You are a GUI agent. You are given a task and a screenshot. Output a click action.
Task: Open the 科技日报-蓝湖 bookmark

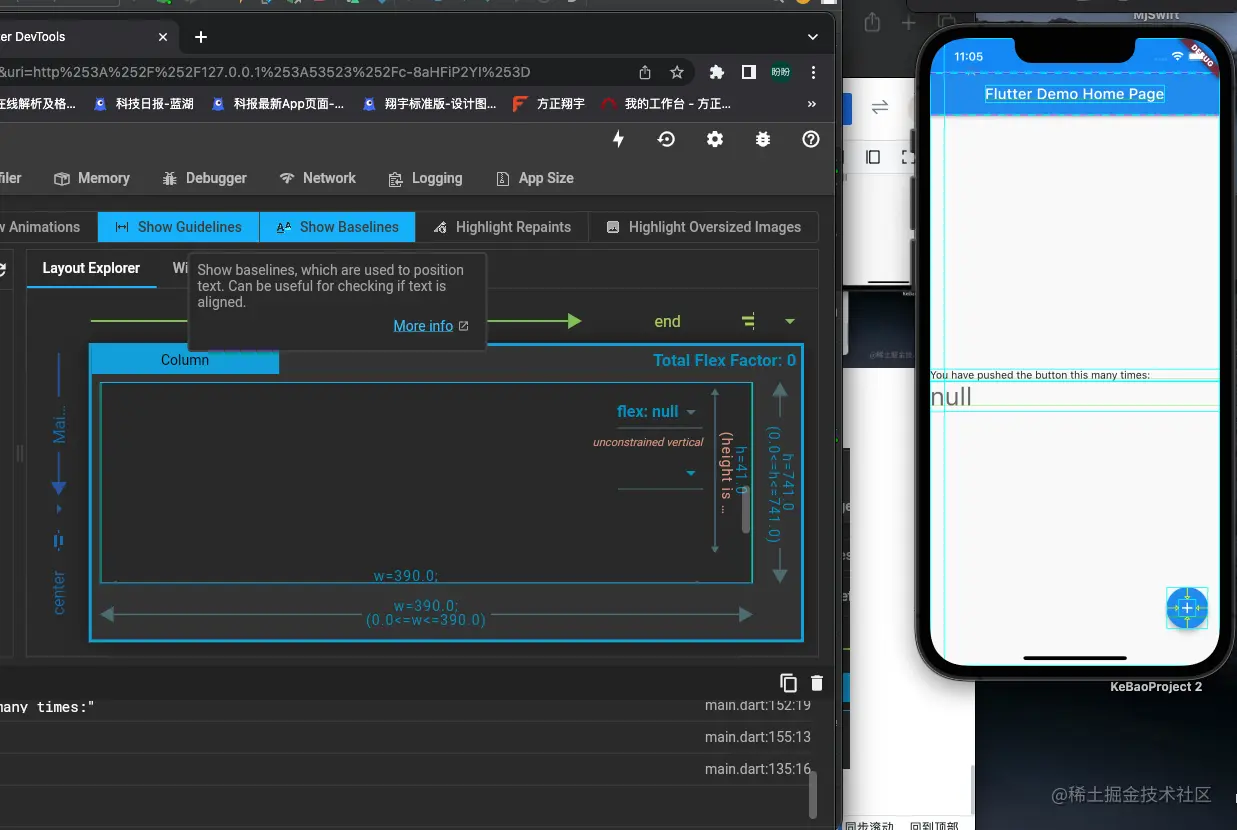(144, 104)
